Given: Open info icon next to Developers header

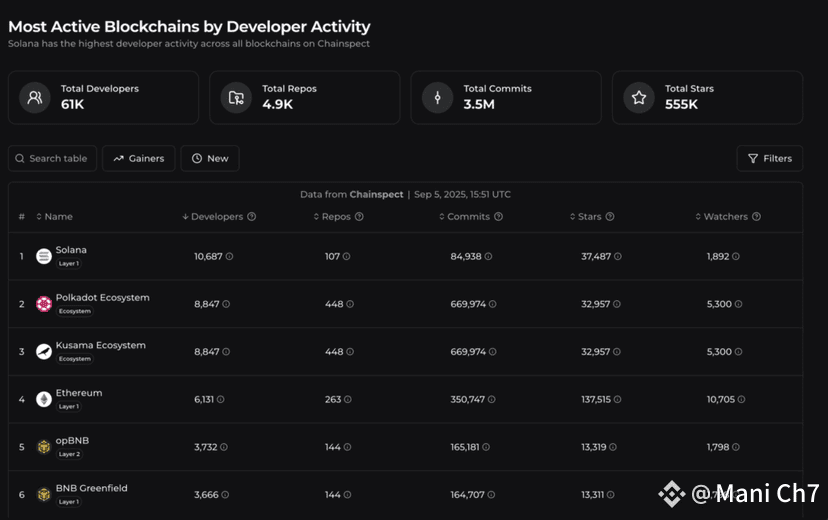Looking at the screenshot, I should (x=252, y=216).
